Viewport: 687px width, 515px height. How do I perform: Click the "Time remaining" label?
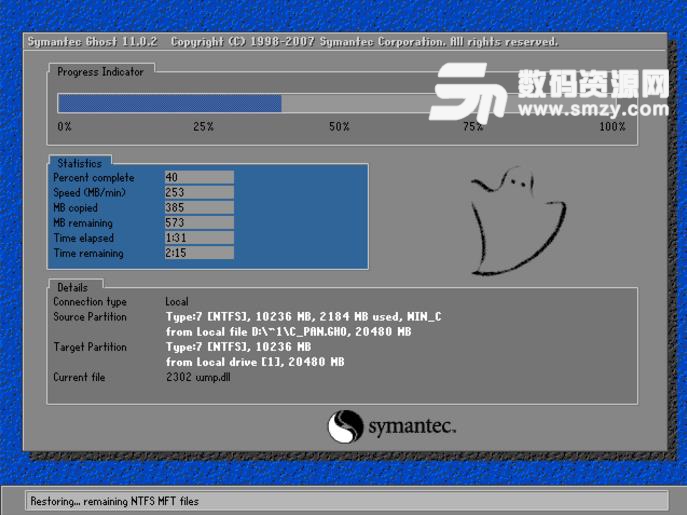(x=89, y=253)
